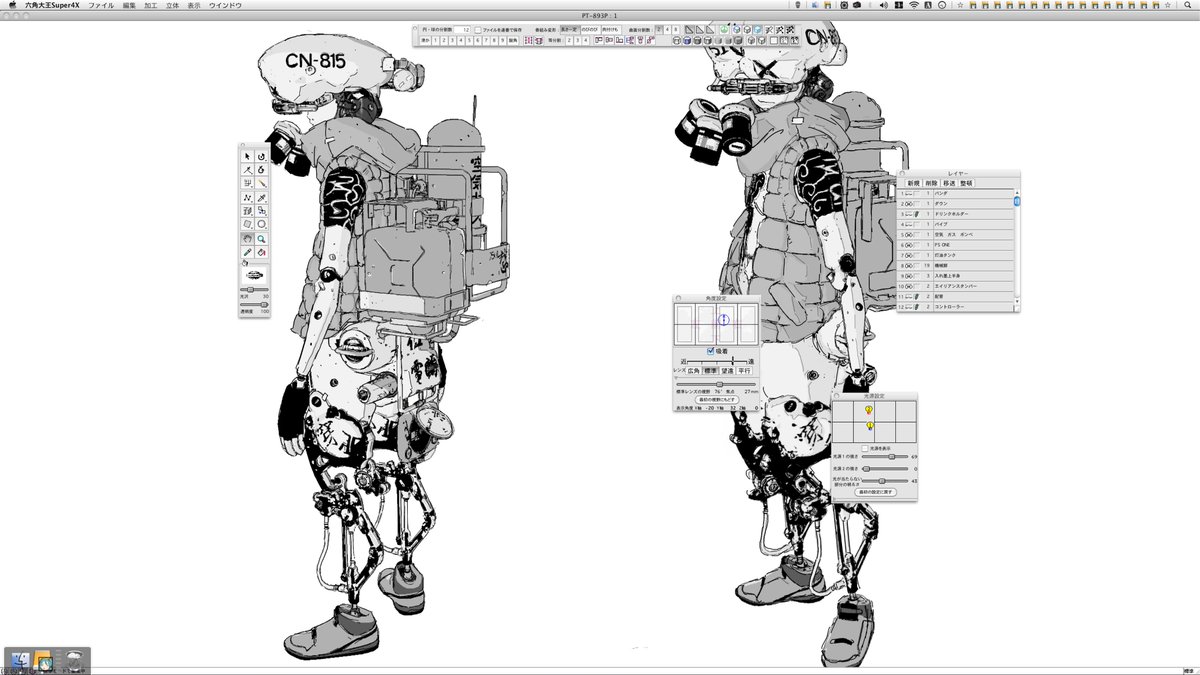Click 整頓 in layer panel
The height and width of the screenshot is (675, 1200).
coord(967,183)
